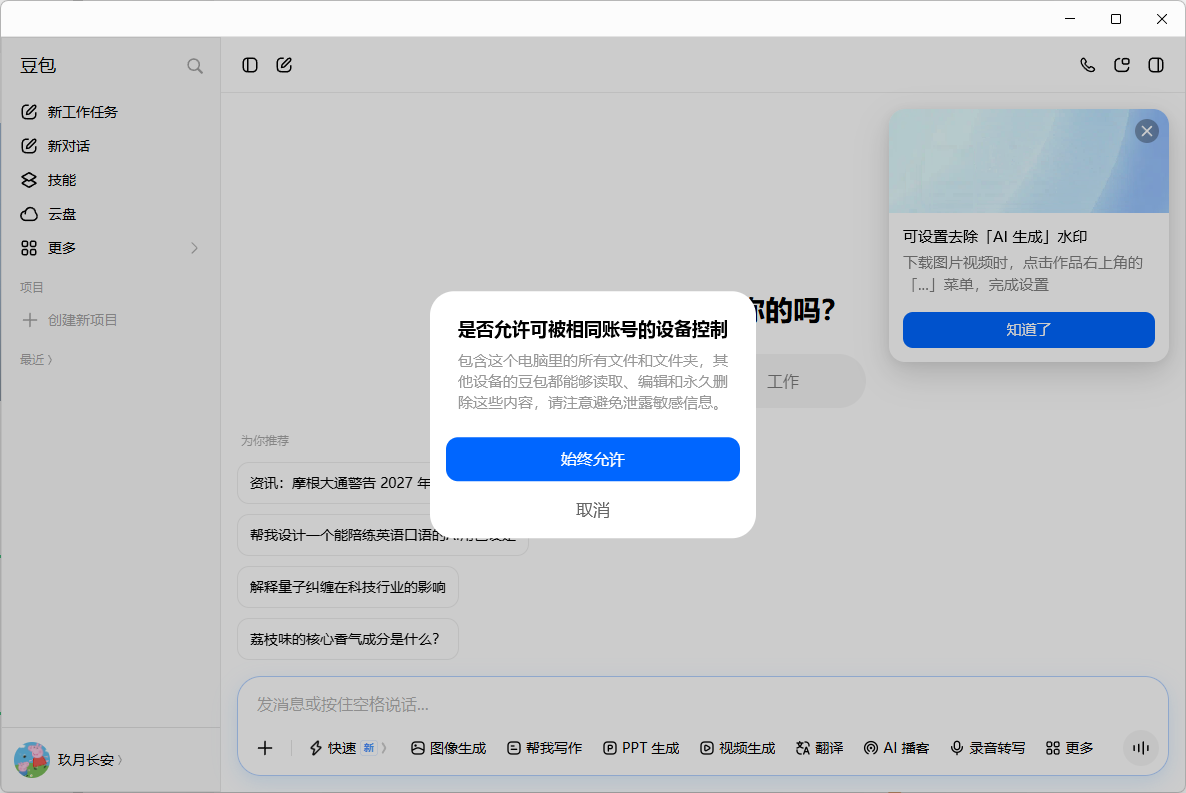Image resolution: width=1186 pixels, height=793 pixels.
Task: Select suggestion 解释量子纠缠在科技行业的影响
Action: click(x=348, y=587)
